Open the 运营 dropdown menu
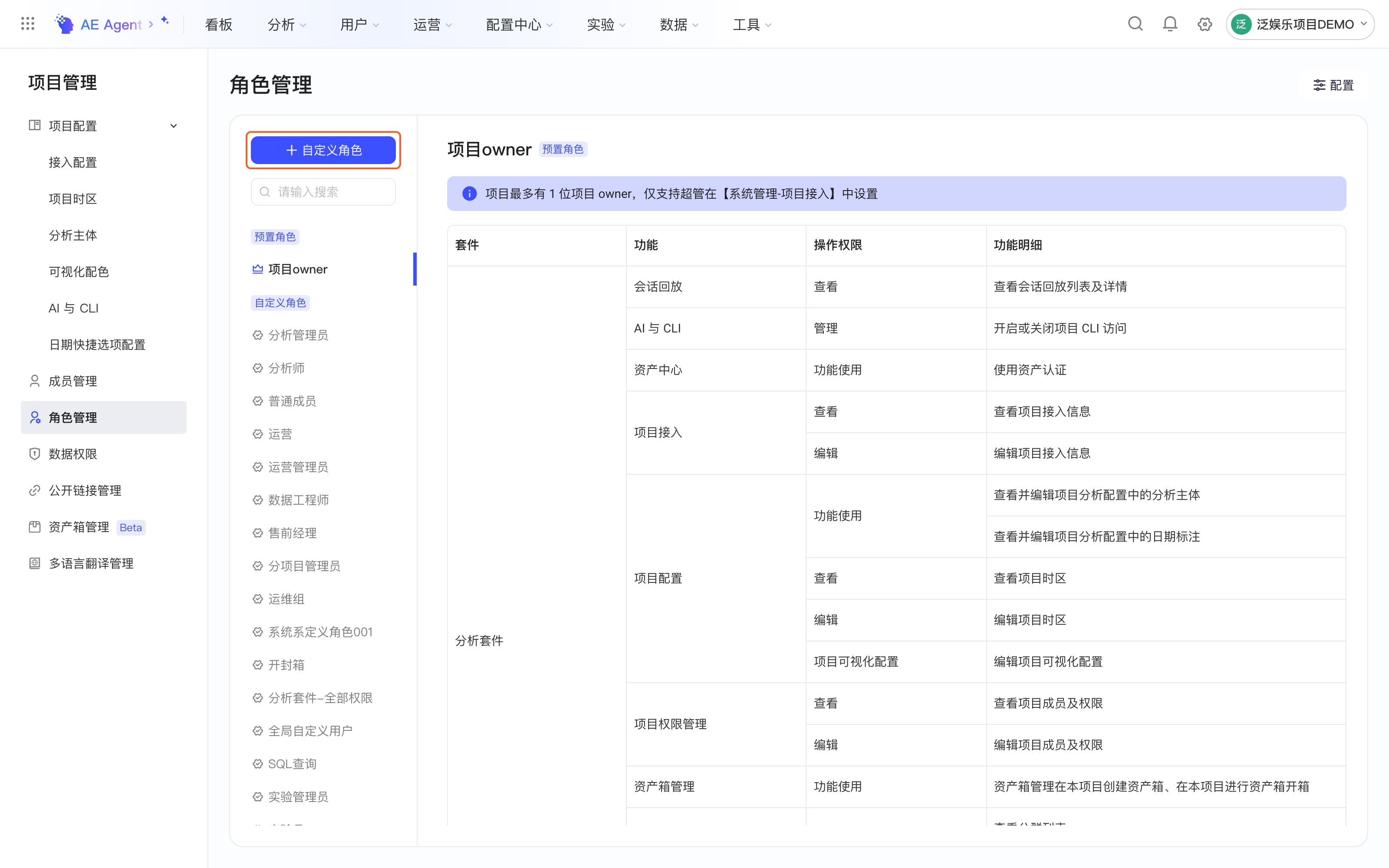 click(x=432, y=25)
